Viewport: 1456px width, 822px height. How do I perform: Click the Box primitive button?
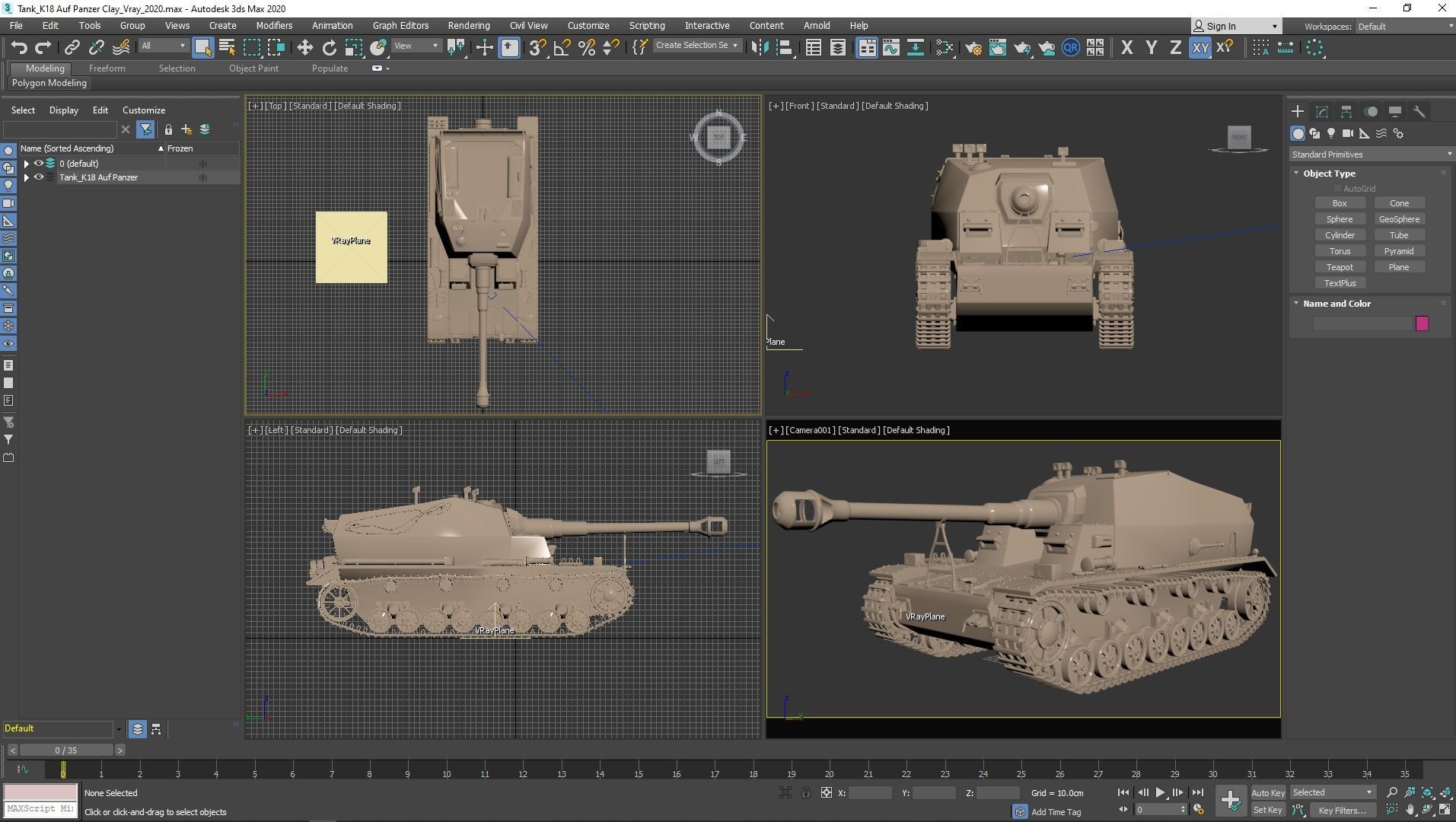point(1340,203)
